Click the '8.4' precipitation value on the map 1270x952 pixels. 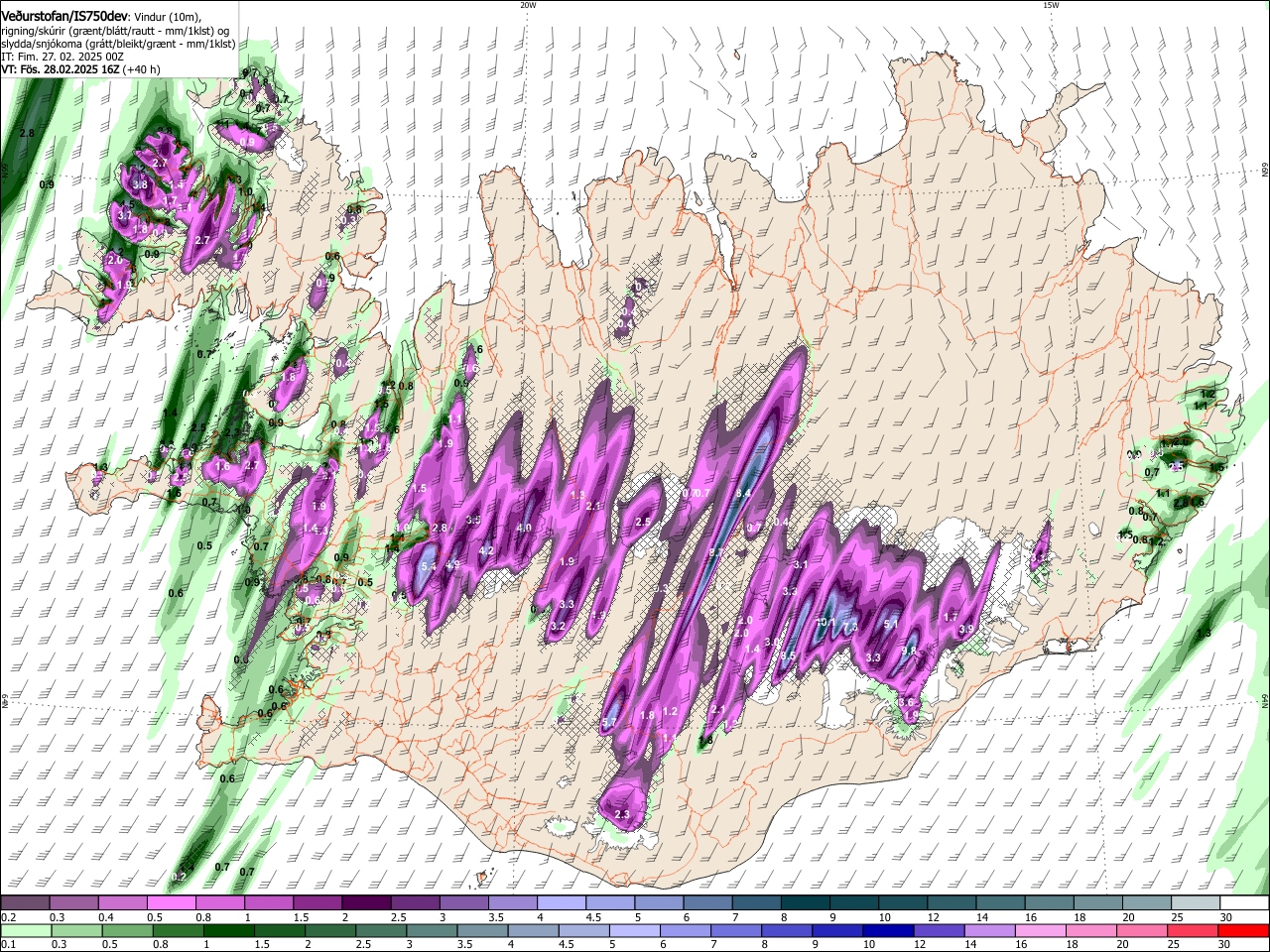pos(743,493)
